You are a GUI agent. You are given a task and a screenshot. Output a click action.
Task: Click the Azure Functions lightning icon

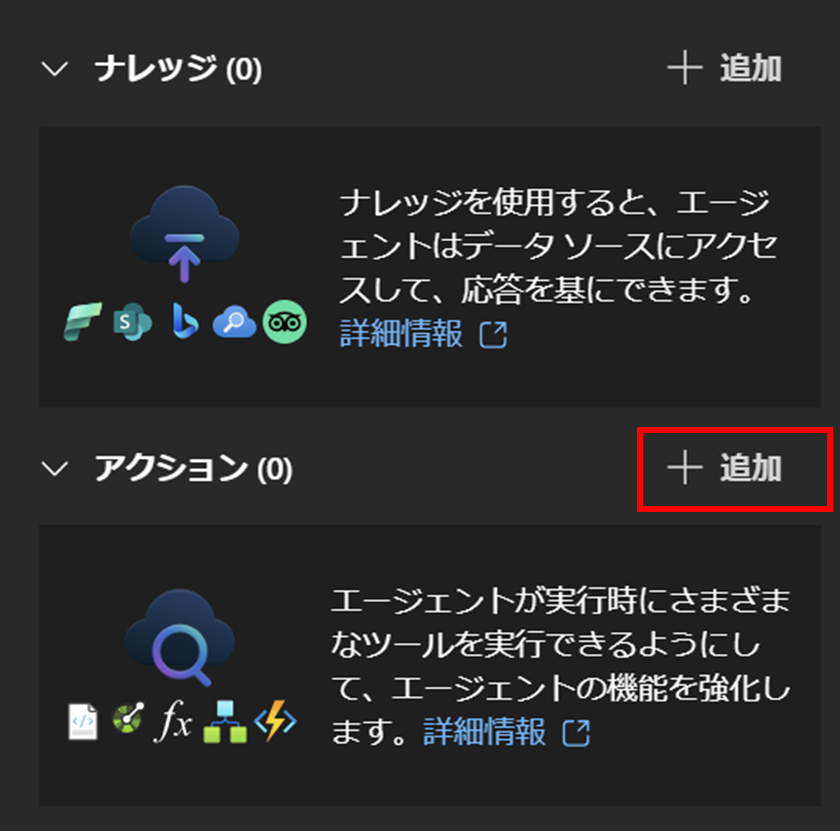tap(275, 721)
